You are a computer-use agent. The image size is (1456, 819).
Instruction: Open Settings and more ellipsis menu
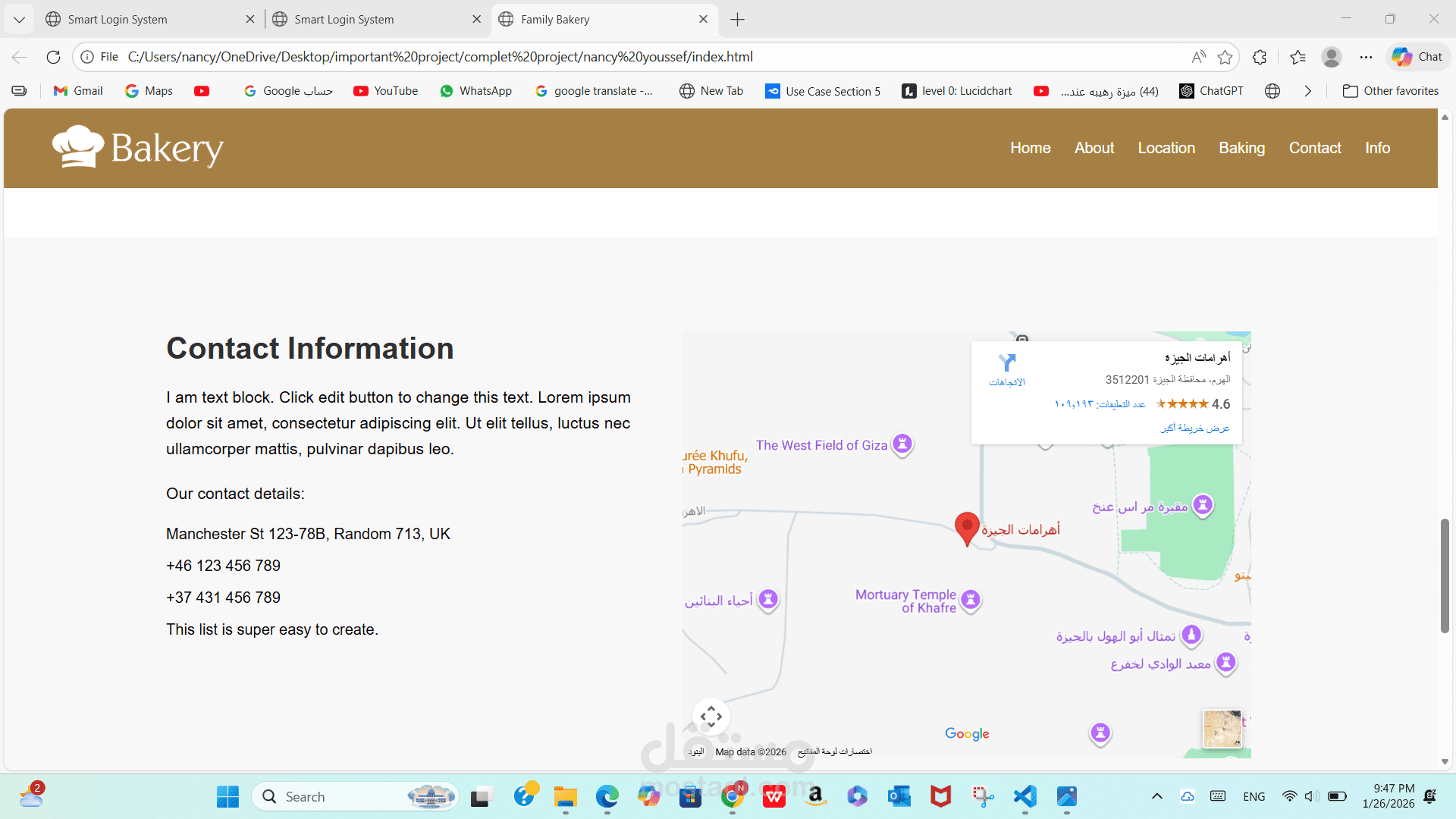tap(1366, 57)
